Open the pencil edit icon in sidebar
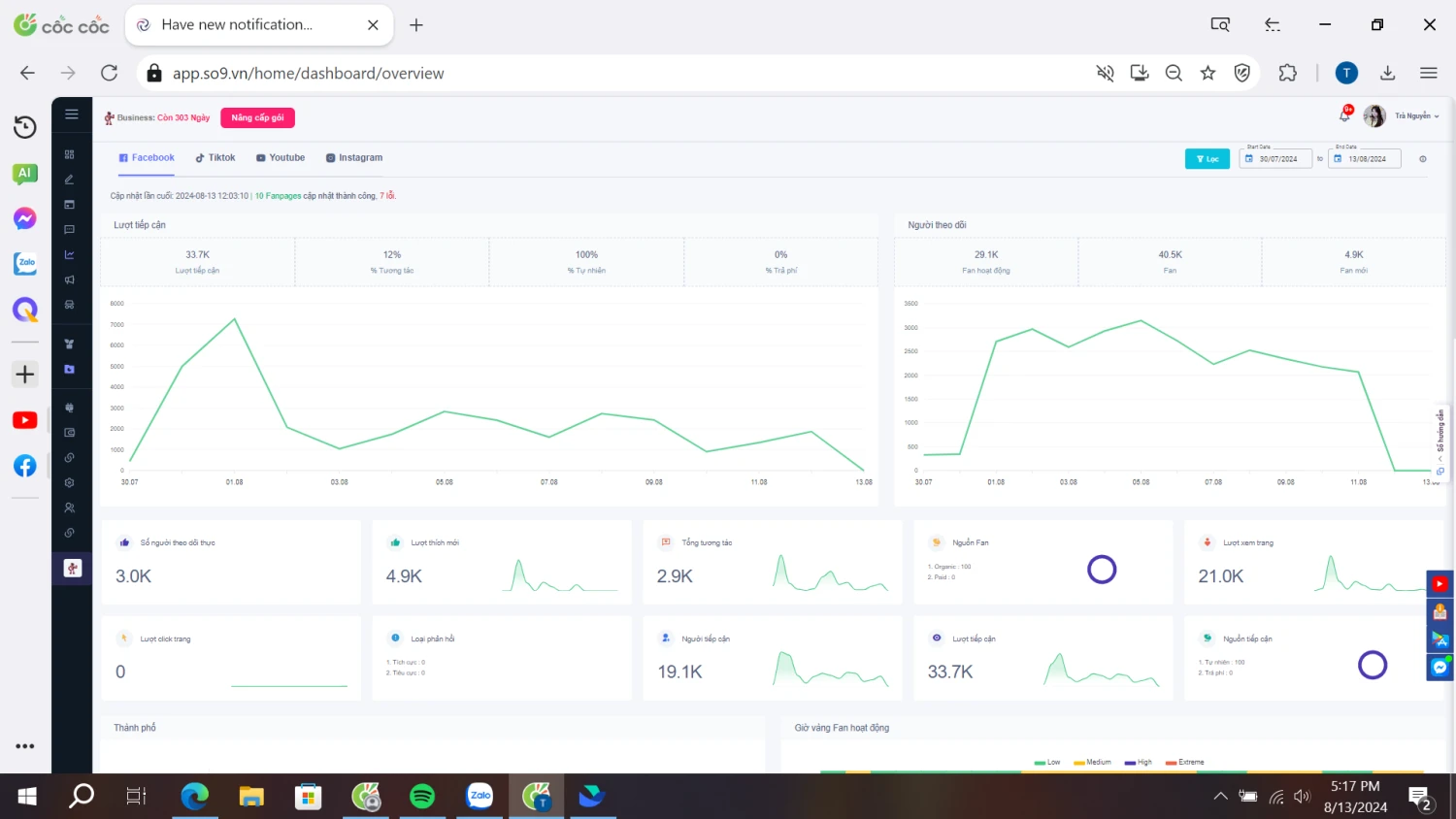 pyautogui.click(x=70, y=180)
